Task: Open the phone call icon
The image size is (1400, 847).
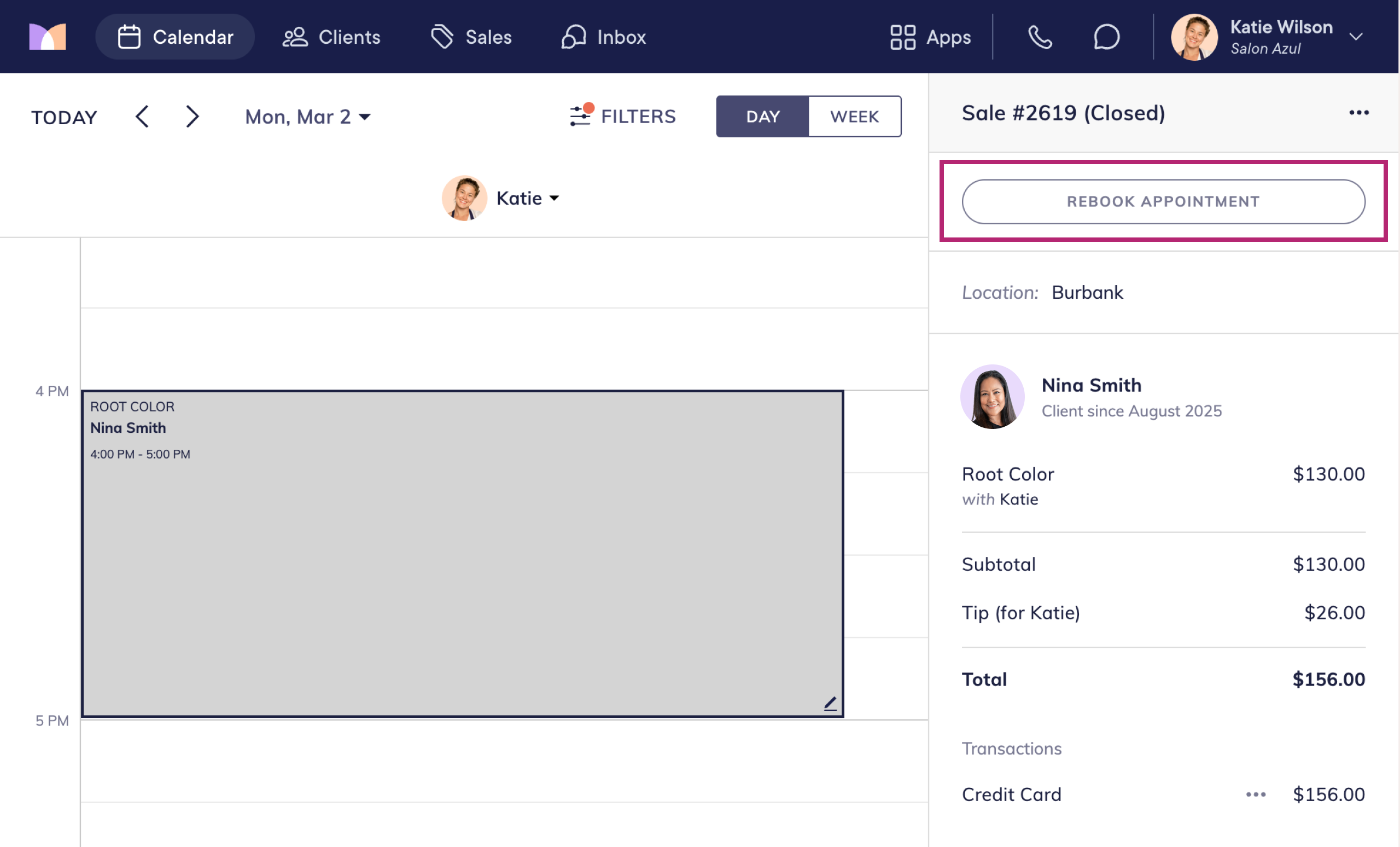Action: click(x=1040, y=38)
